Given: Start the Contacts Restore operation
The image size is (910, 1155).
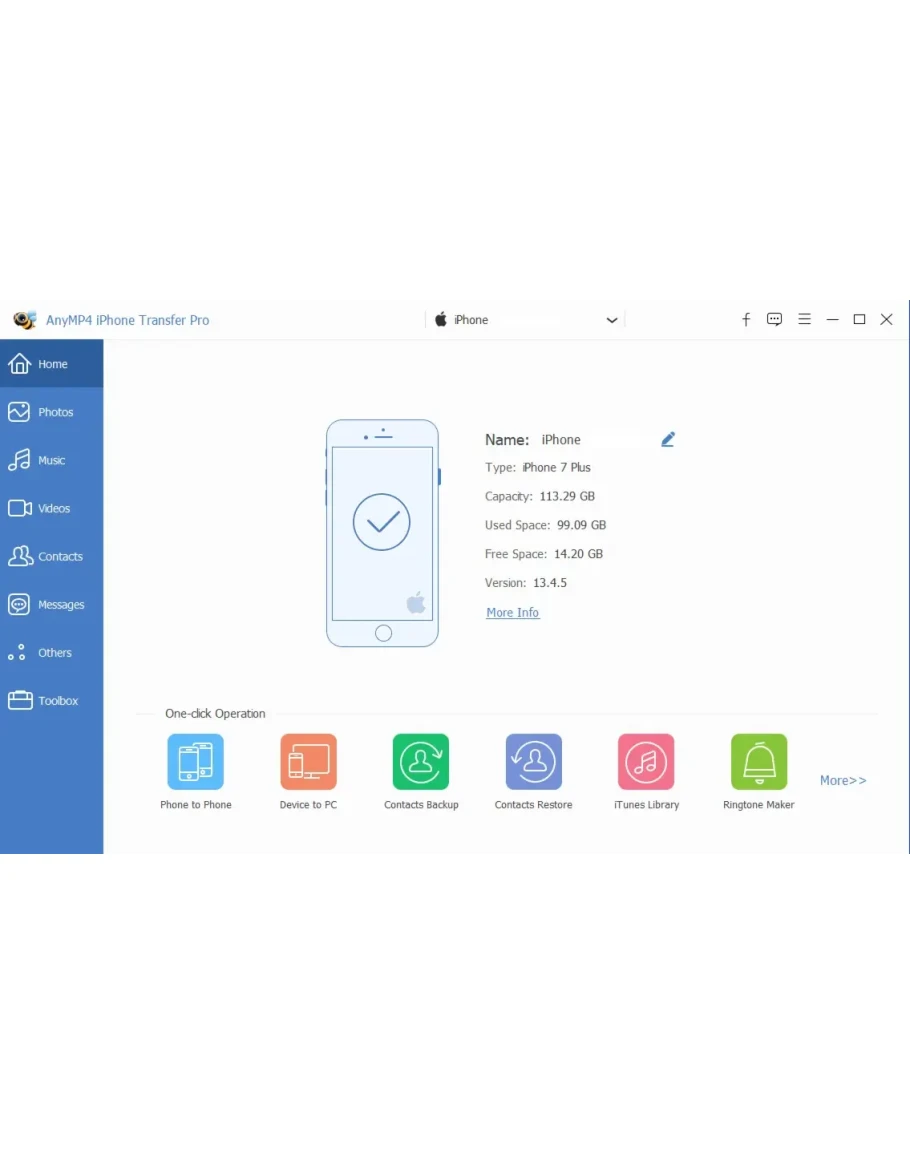Looking at the screenshot, I should tap(533, 762).
